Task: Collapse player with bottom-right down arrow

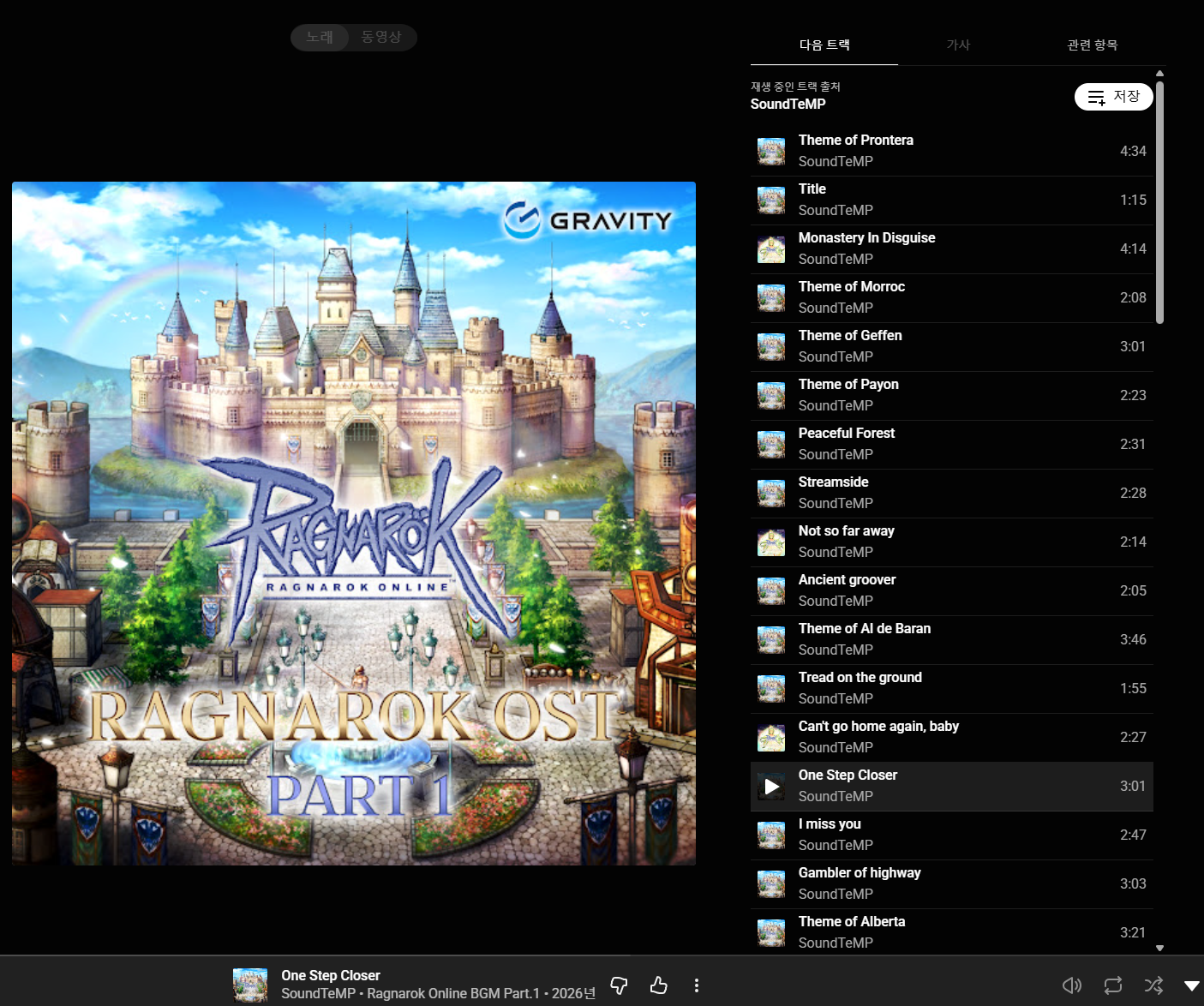Action: [1191, 985]
